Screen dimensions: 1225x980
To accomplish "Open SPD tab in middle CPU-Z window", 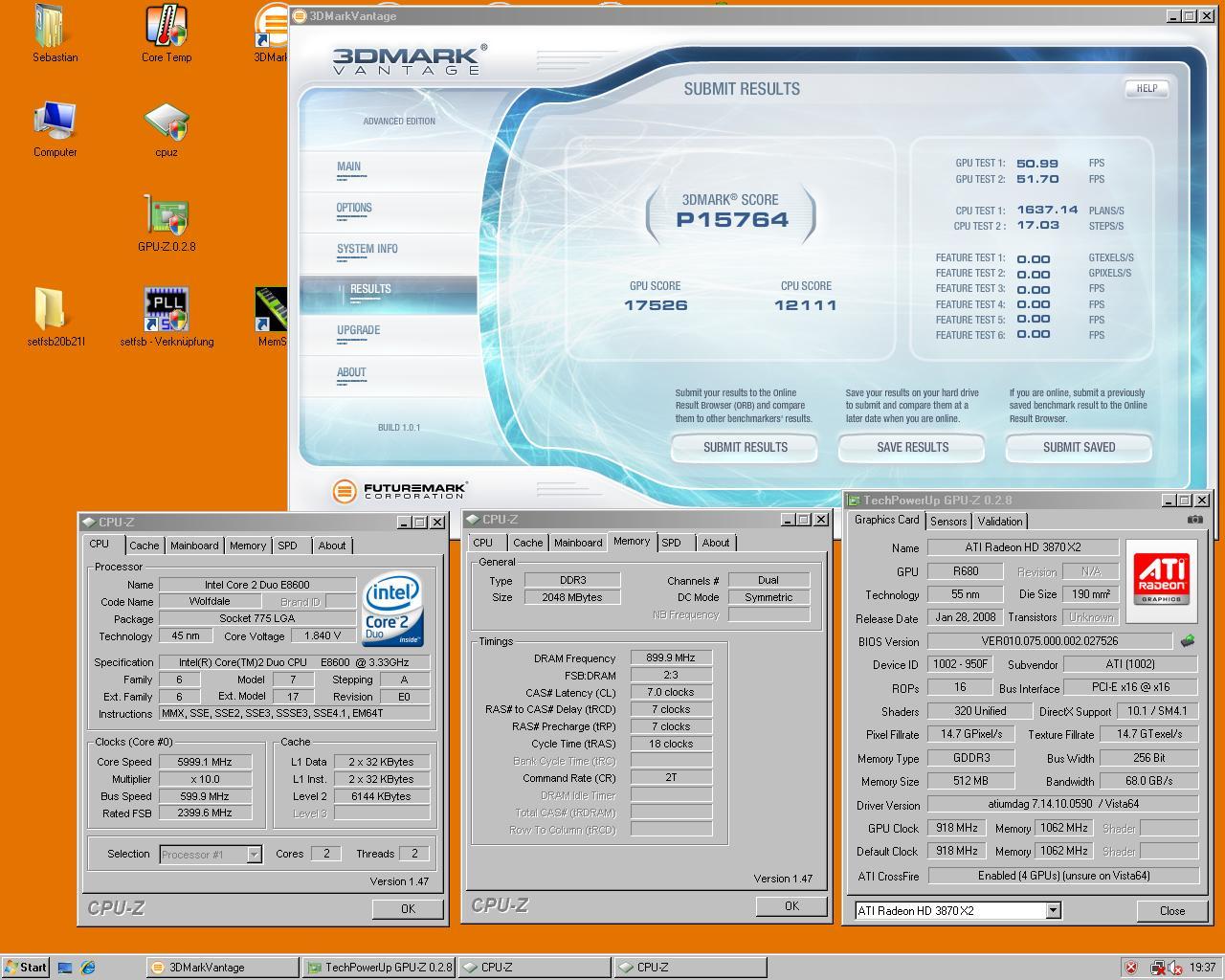I will click(x=672, y=543).
